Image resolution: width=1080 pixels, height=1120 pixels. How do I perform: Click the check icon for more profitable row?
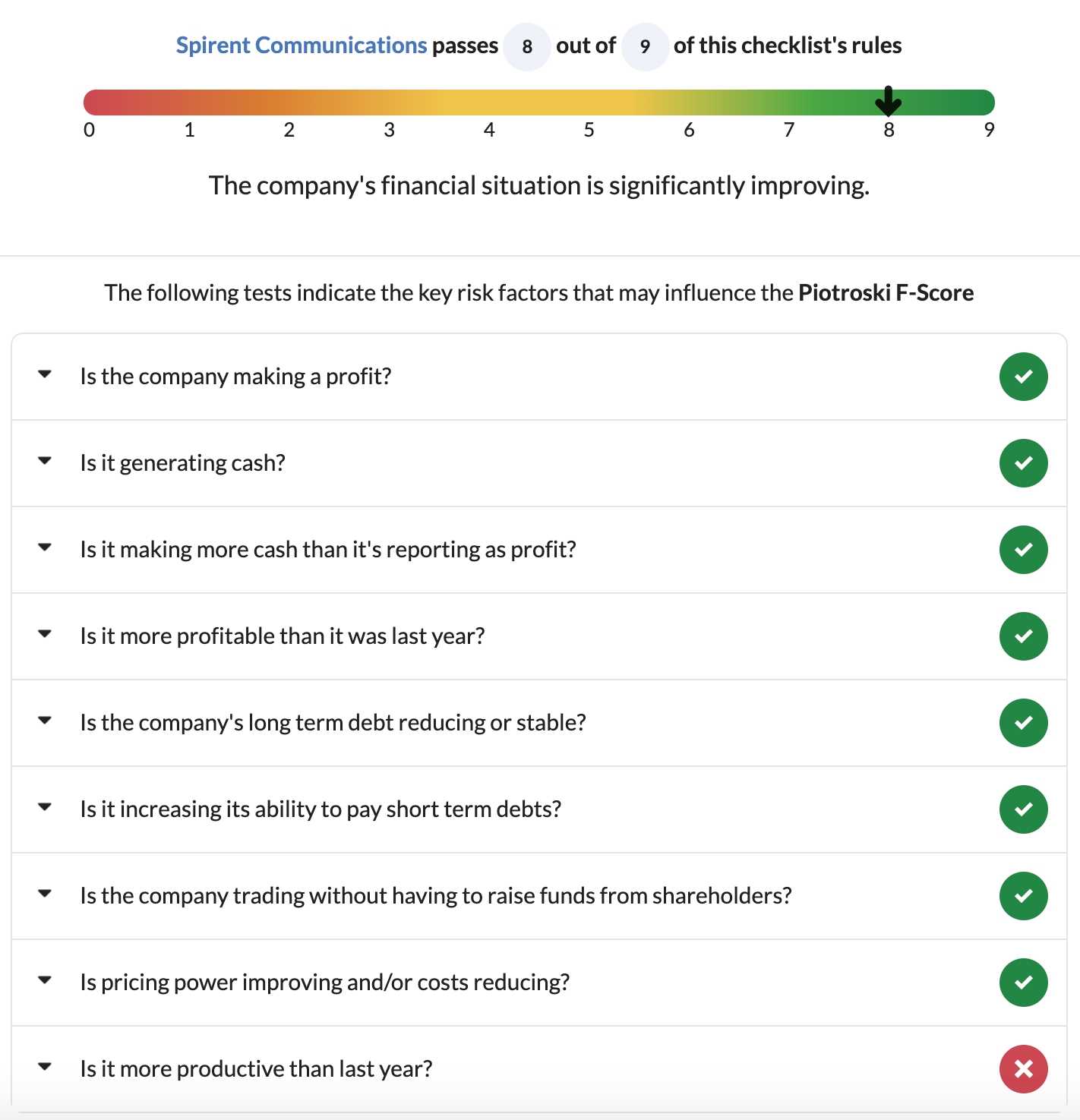coord(1023,636)
